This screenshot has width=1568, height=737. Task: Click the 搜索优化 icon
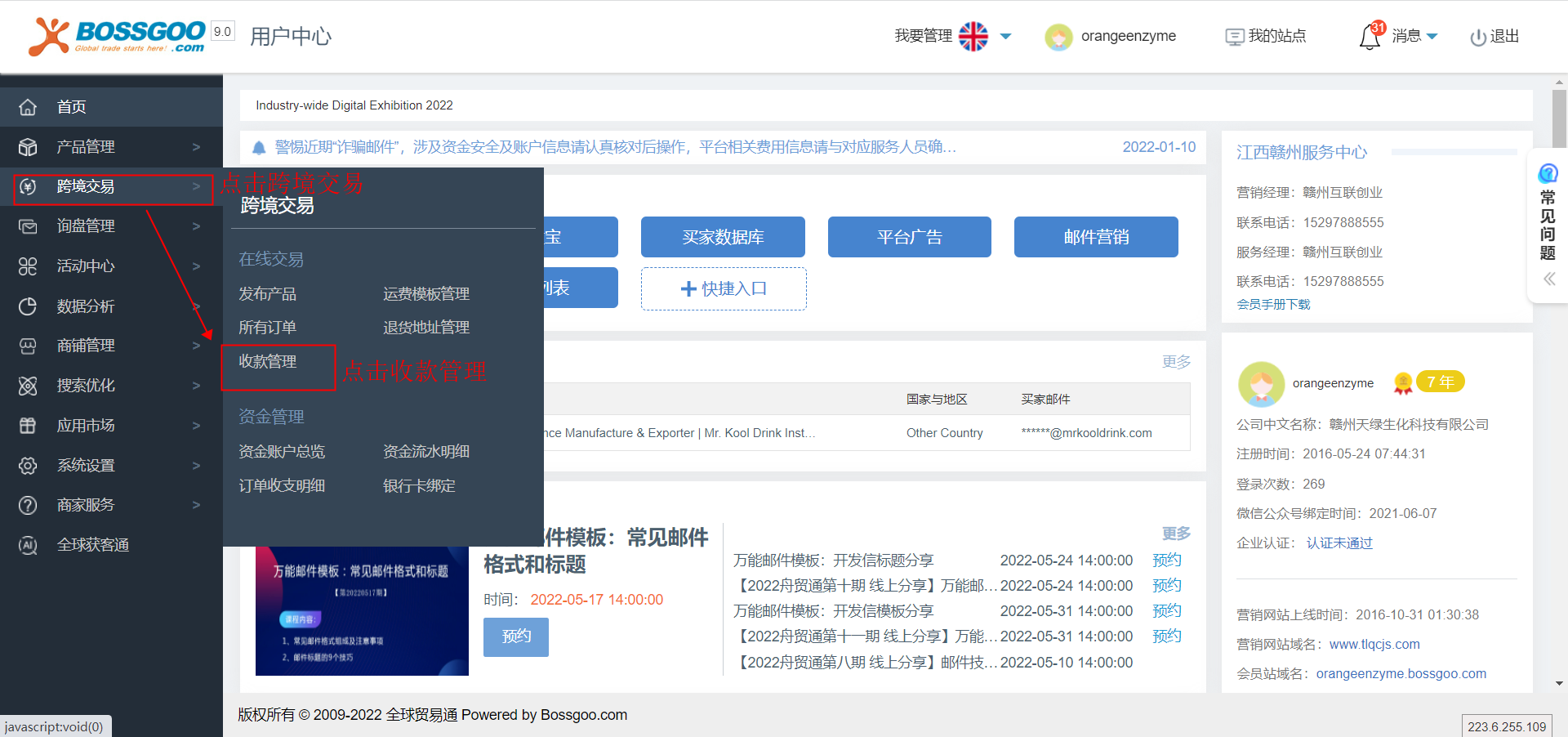pyautogui.click(x=28, y=386)
